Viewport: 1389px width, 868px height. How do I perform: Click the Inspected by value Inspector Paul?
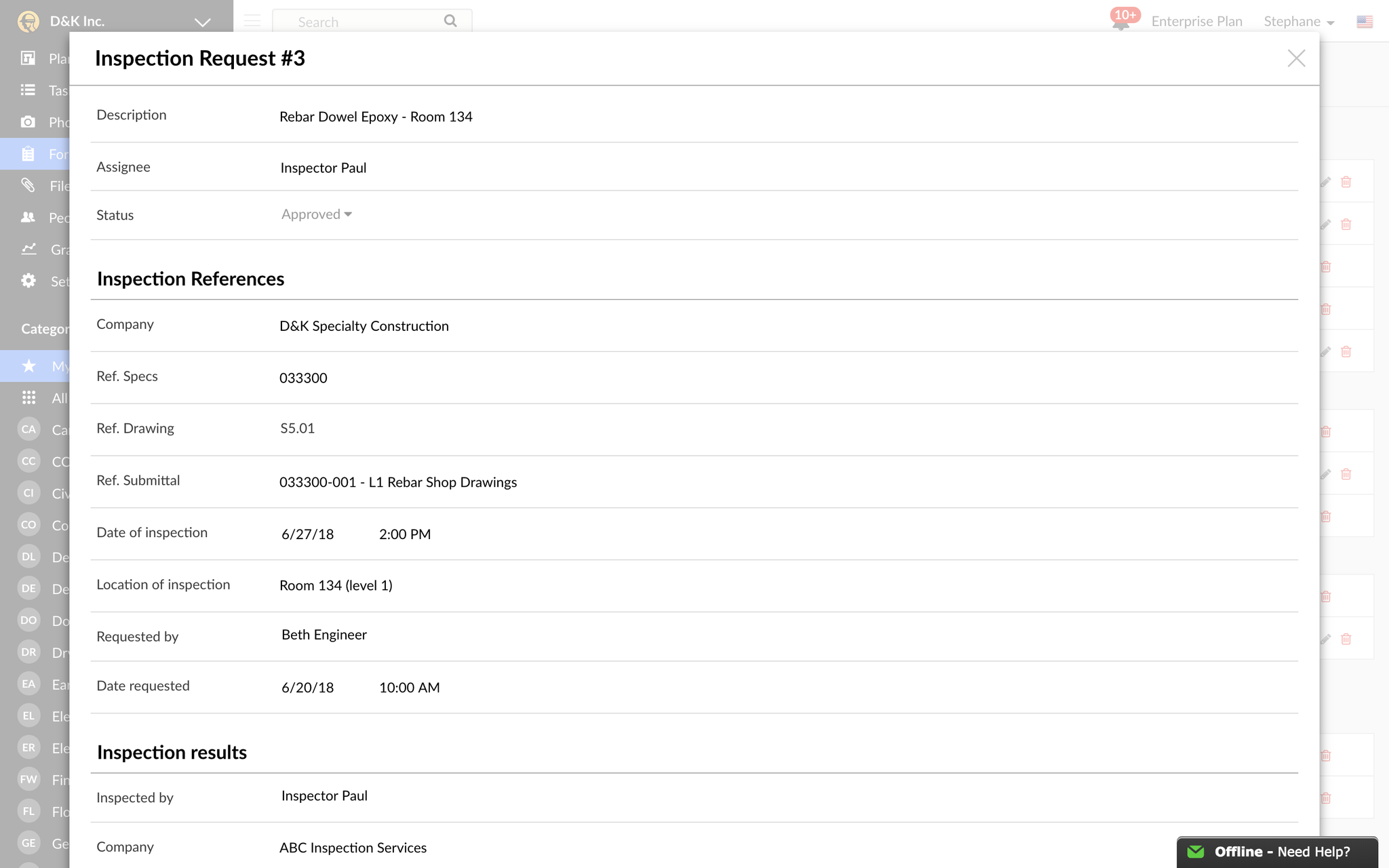coord(324,796)
